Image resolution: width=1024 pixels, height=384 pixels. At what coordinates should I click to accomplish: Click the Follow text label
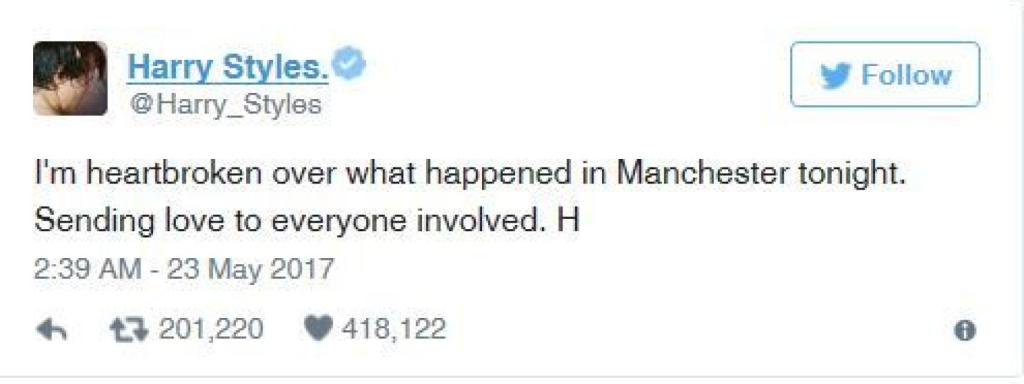coord(906,75)
